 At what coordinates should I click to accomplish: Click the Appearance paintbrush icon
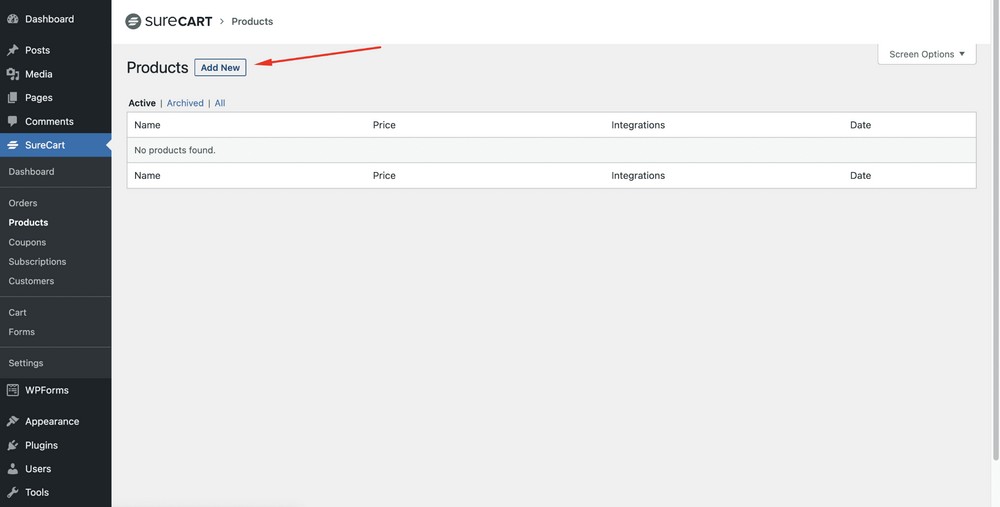point(13,422)
